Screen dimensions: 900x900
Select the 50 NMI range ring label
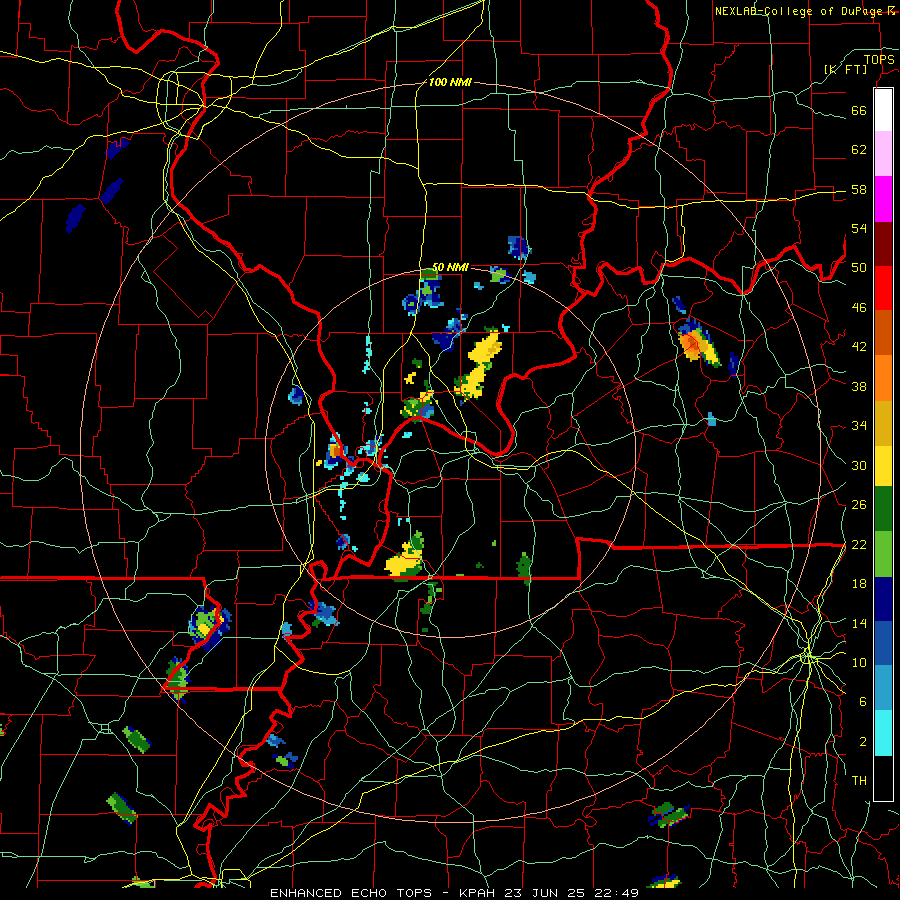click(450, 267)
